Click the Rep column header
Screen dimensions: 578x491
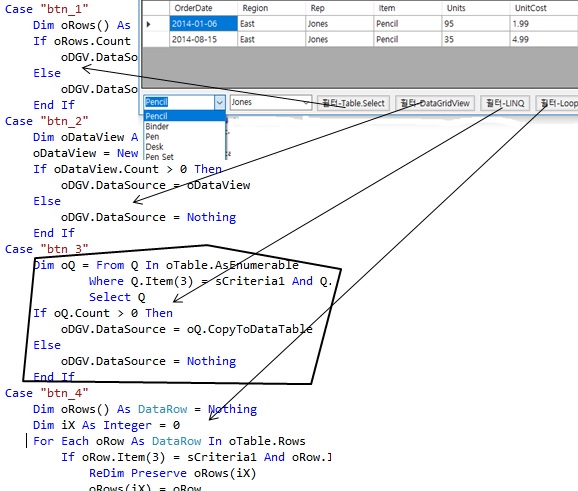[340, 8]
